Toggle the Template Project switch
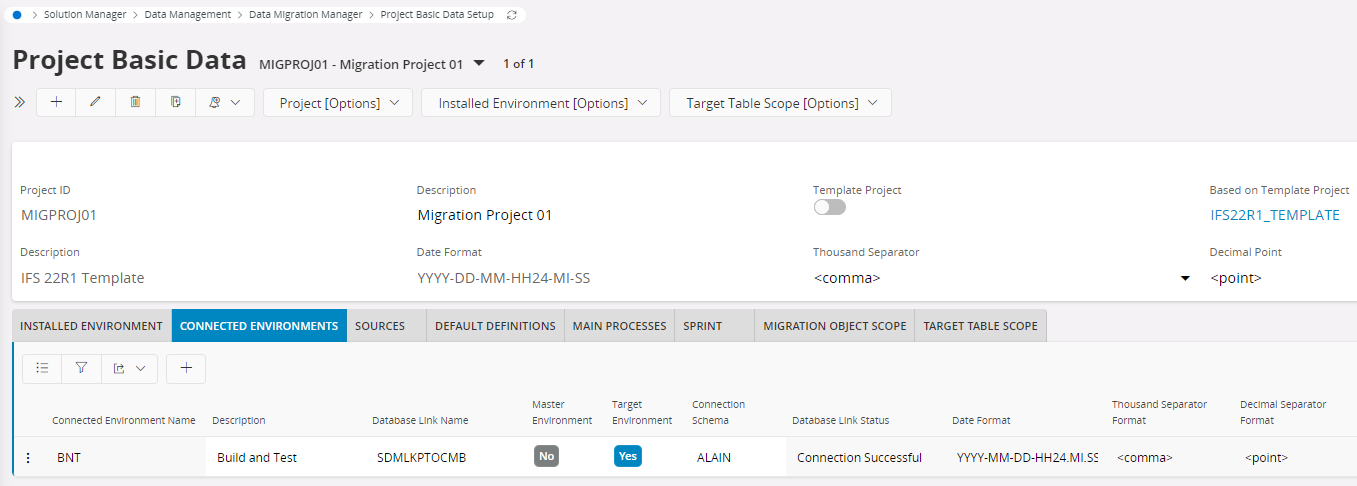This screenshot has height=486, width=1357. coord(829,207)
